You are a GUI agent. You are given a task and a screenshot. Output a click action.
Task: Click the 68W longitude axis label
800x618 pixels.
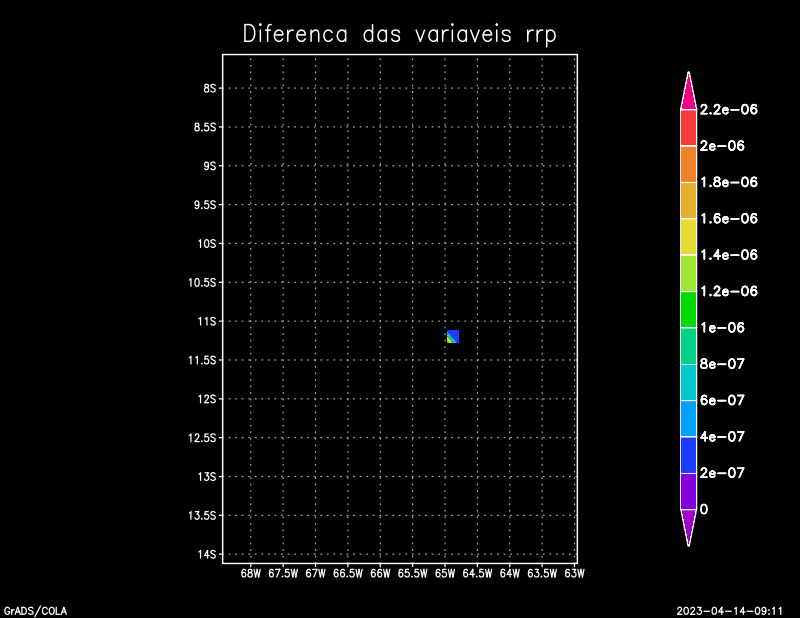point(251,574)
